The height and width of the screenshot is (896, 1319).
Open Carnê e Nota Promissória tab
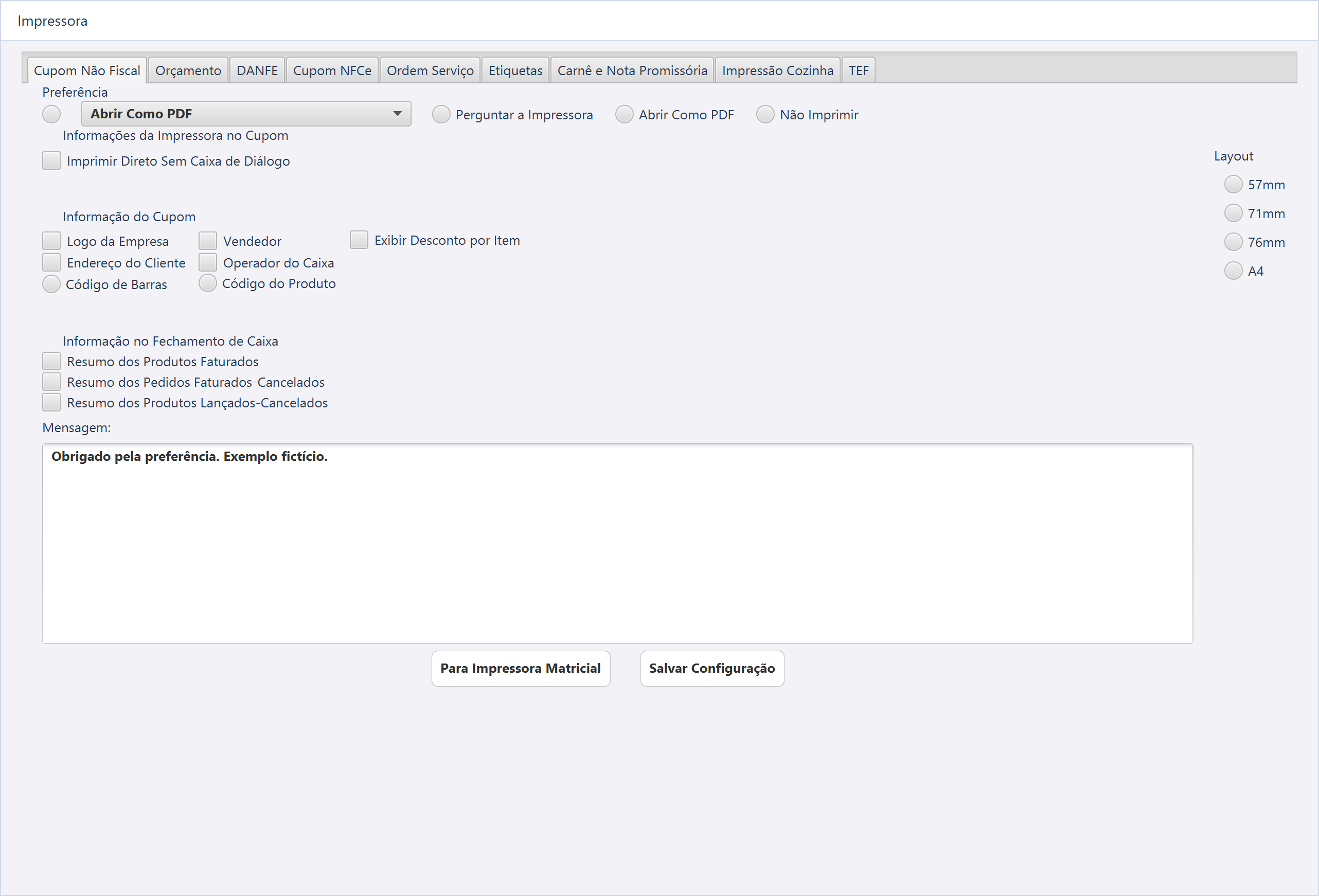pyautogui.click(x=632, y=70)
